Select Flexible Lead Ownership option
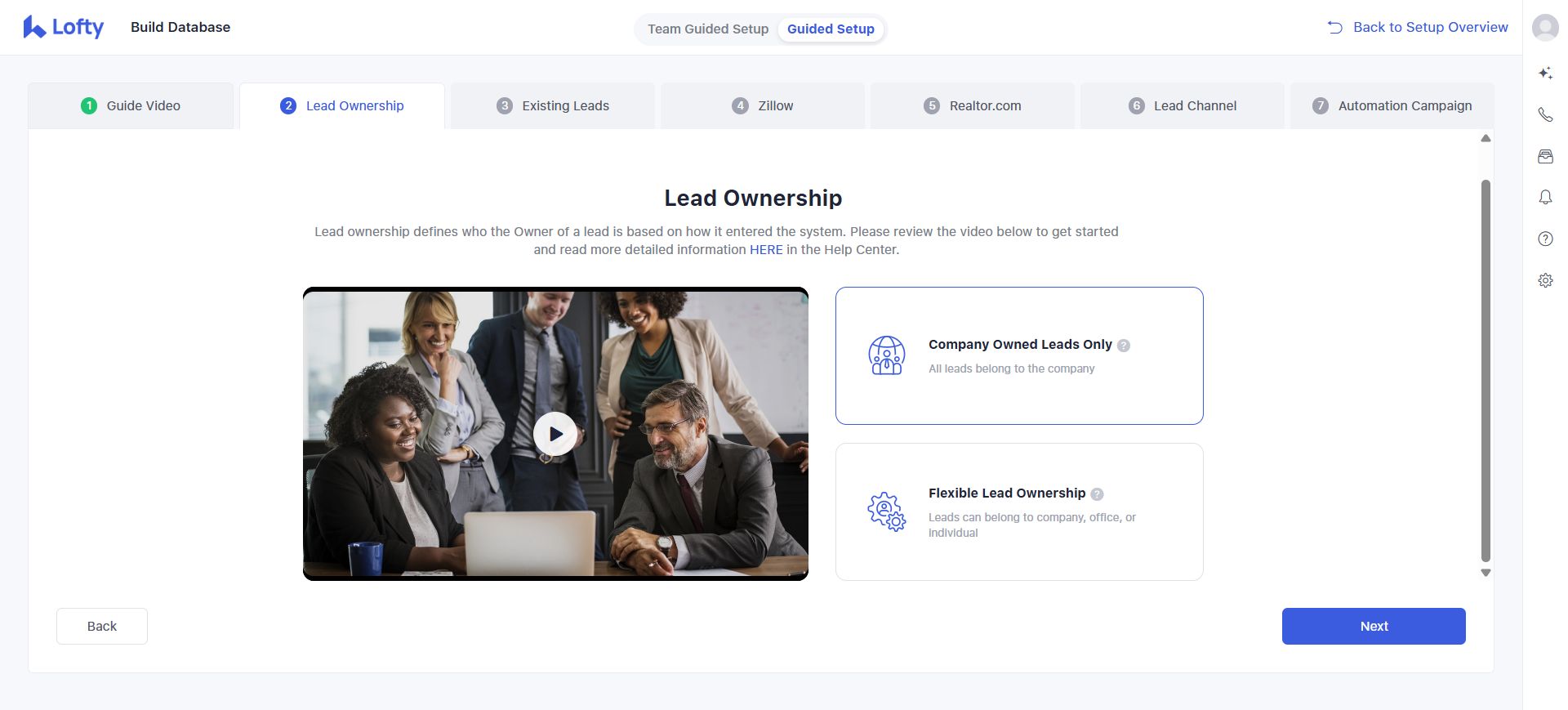 click(1018, 511)
